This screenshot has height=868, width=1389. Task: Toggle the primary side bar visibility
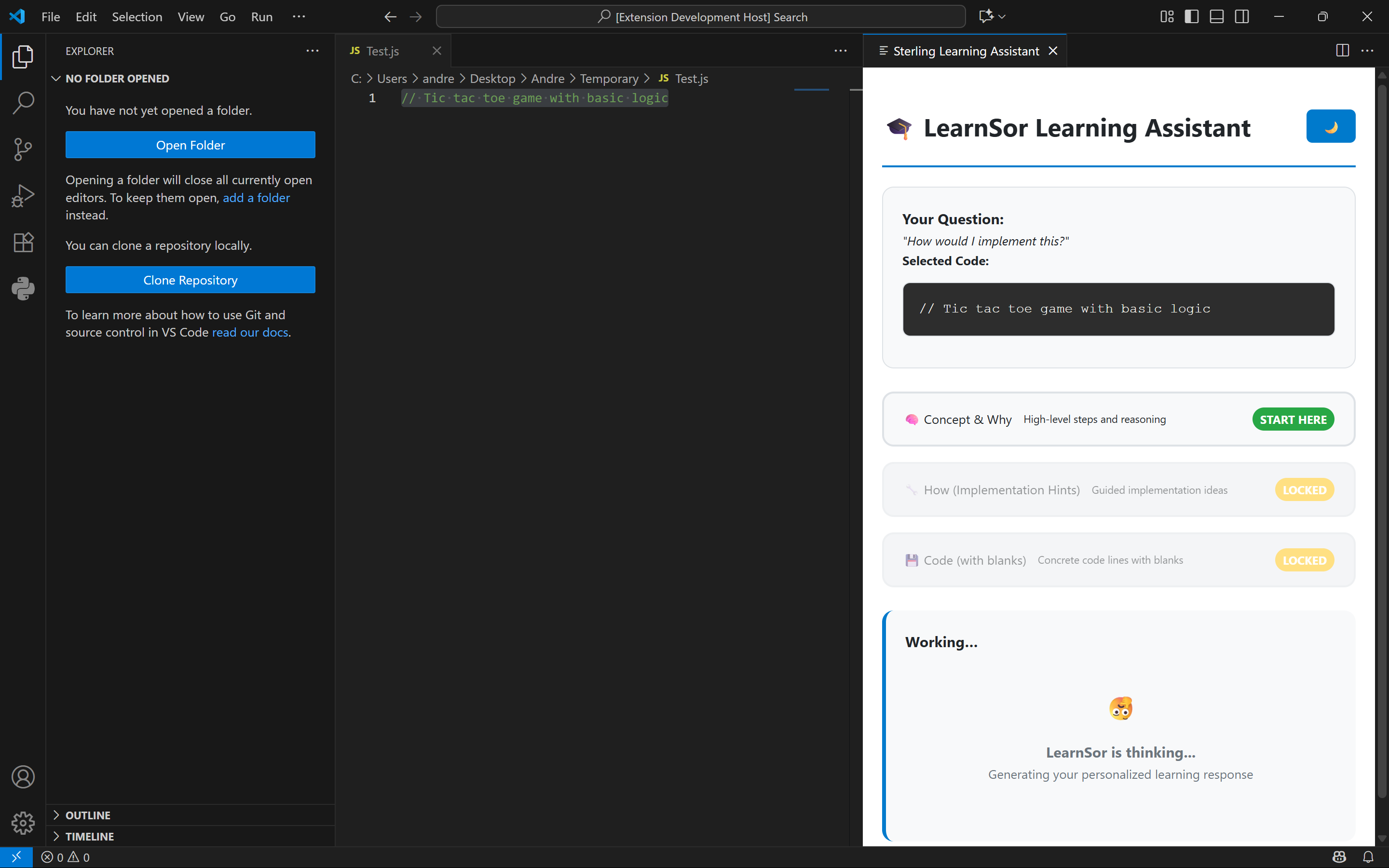[x=1192, y=17]
